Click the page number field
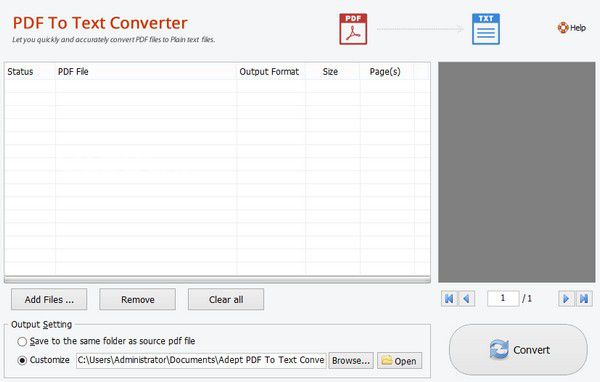The height and width of the screenshot is (382, 600). coord(503,298)
